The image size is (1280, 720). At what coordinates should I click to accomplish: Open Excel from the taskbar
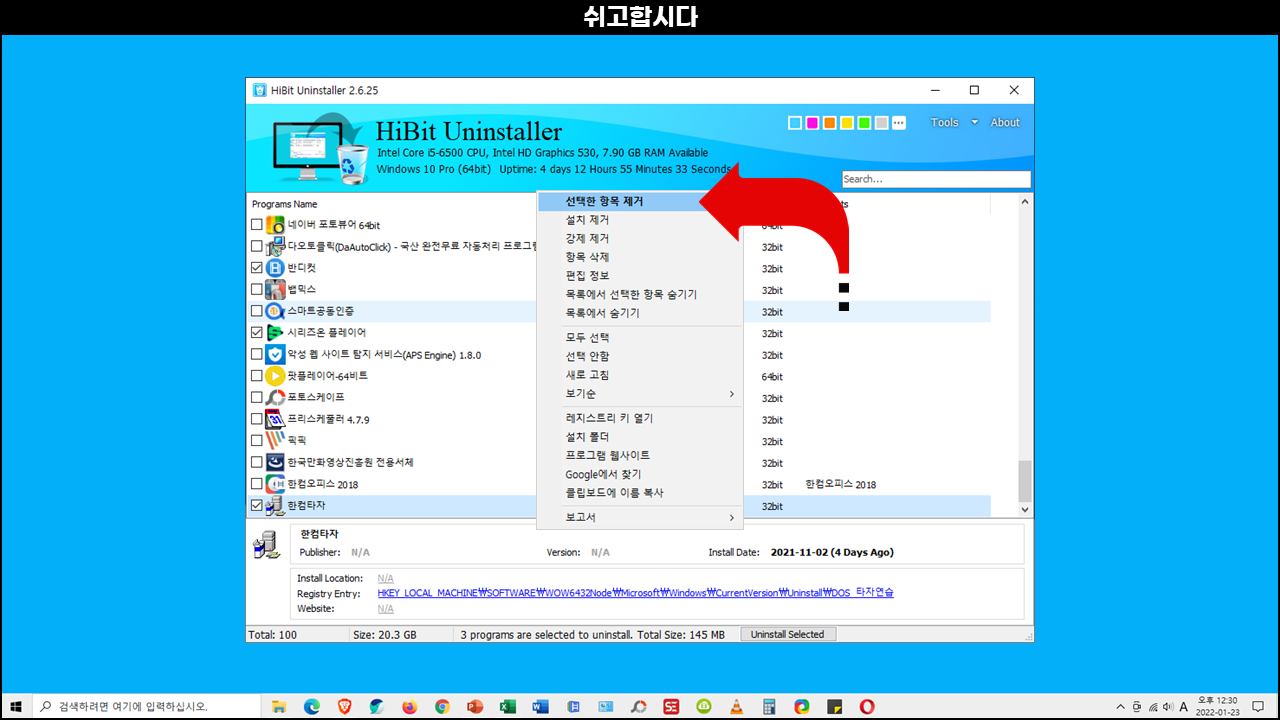coord(507,706)
